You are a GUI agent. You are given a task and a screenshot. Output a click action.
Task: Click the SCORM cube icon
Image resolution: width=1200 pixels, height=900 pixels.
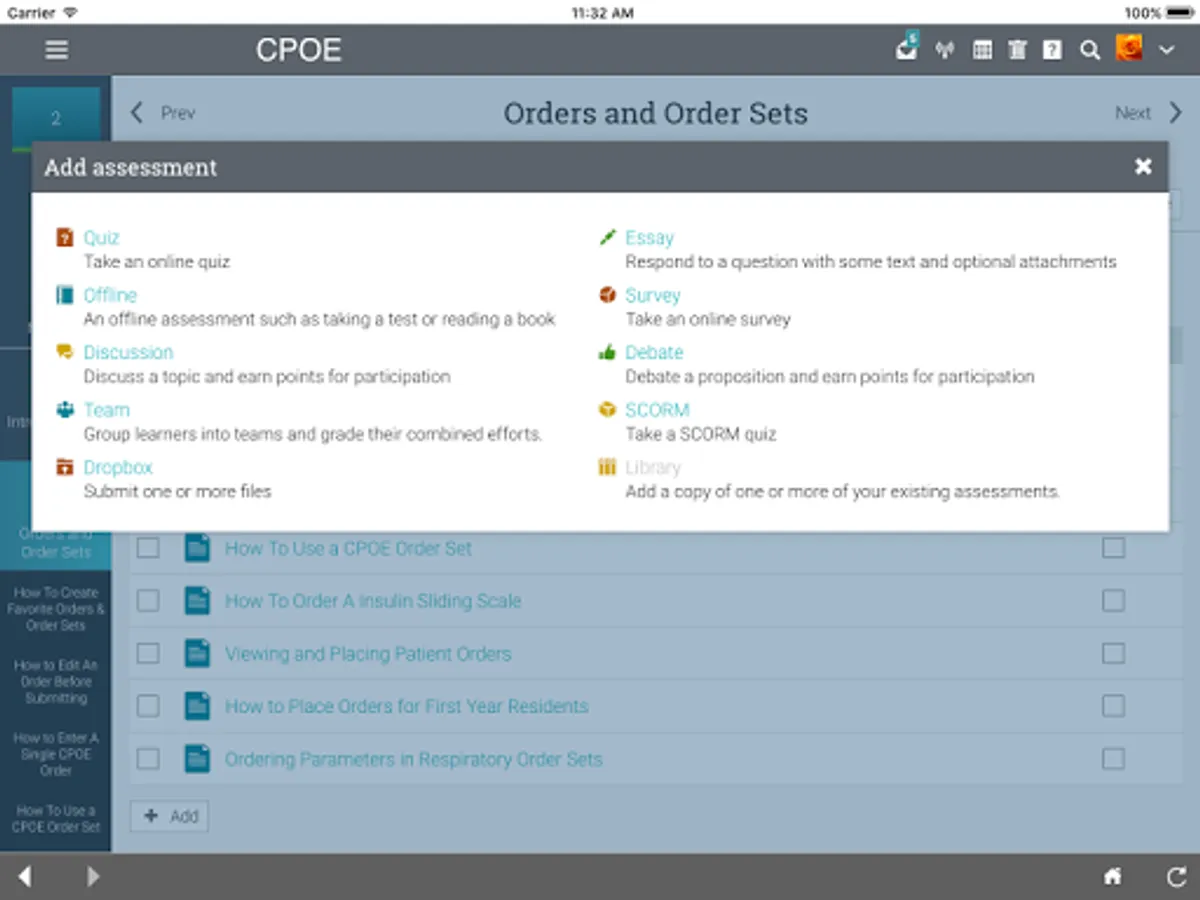tap(607, 409)
